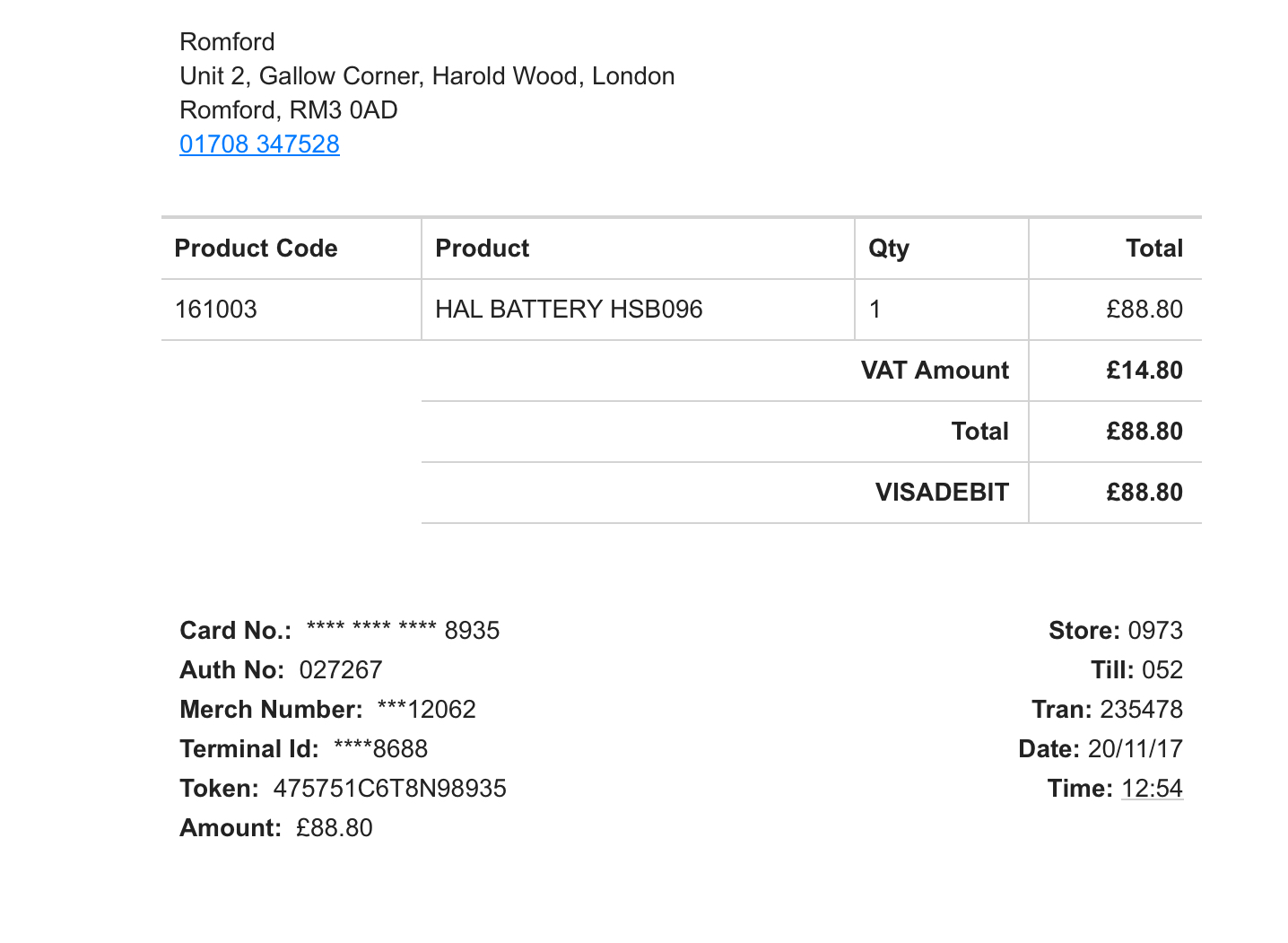Click the Merch Number value ***12062
Viewport: 1288px width, 943px height.
click(x=427, y=710)
